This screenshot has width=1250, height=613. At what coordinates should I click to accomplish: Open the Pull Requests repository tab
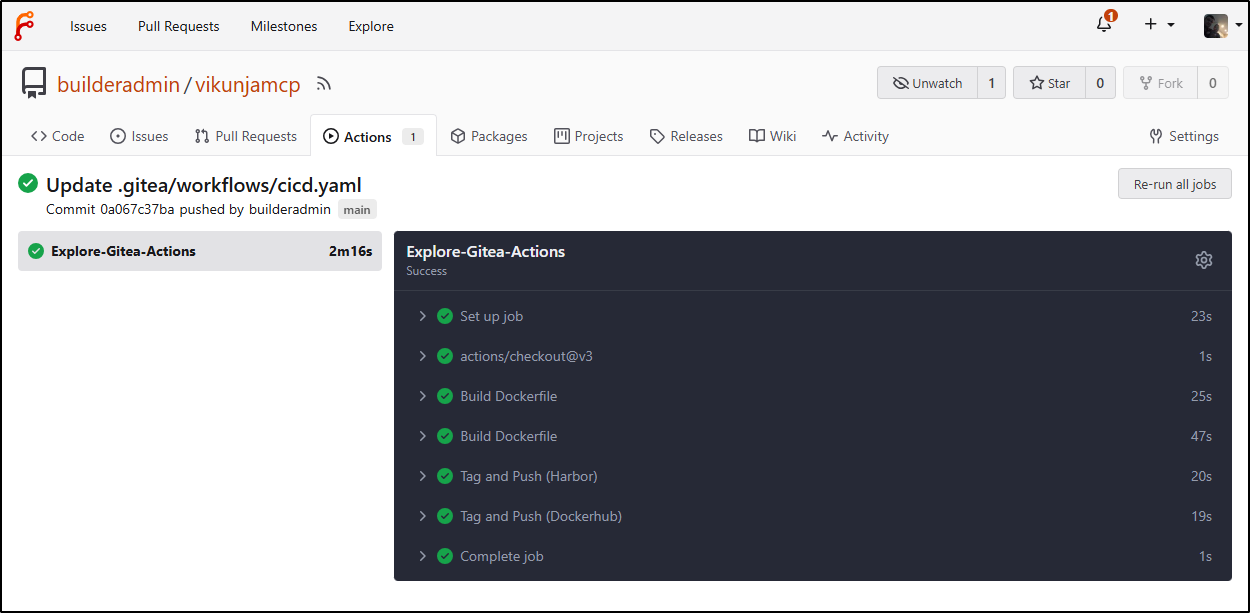click(x=245, y=136)
